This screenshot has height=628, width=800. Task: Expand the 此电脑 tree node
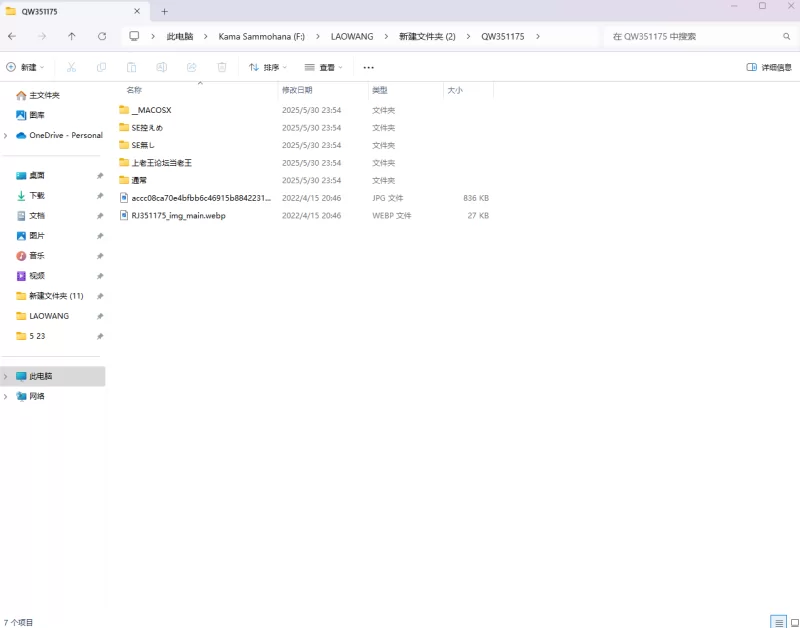pos(6,377)
